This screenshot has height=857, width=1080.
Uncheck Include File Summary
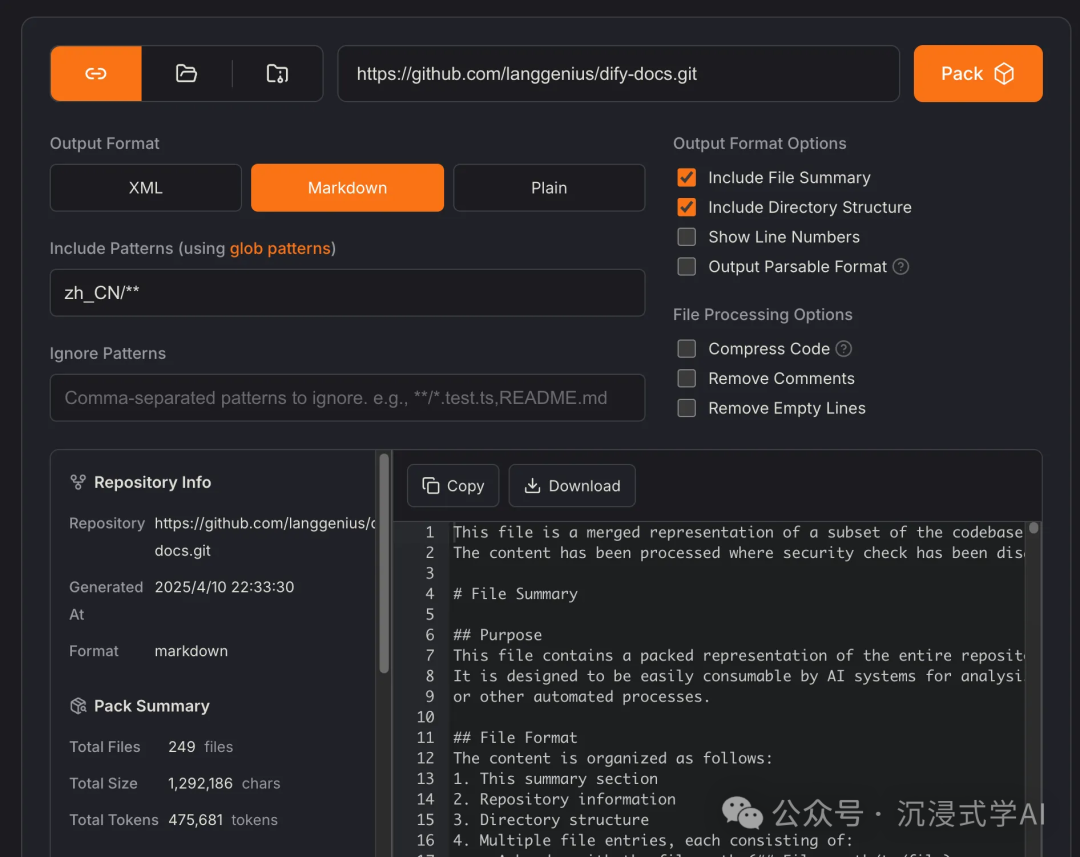coord(686,178)
